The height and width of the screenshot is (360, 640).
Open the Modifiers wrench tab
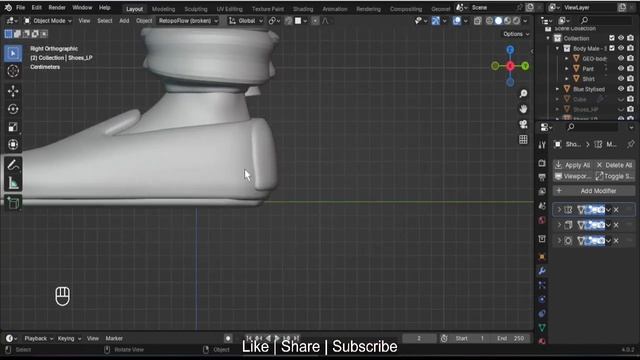tap(542, 271)
